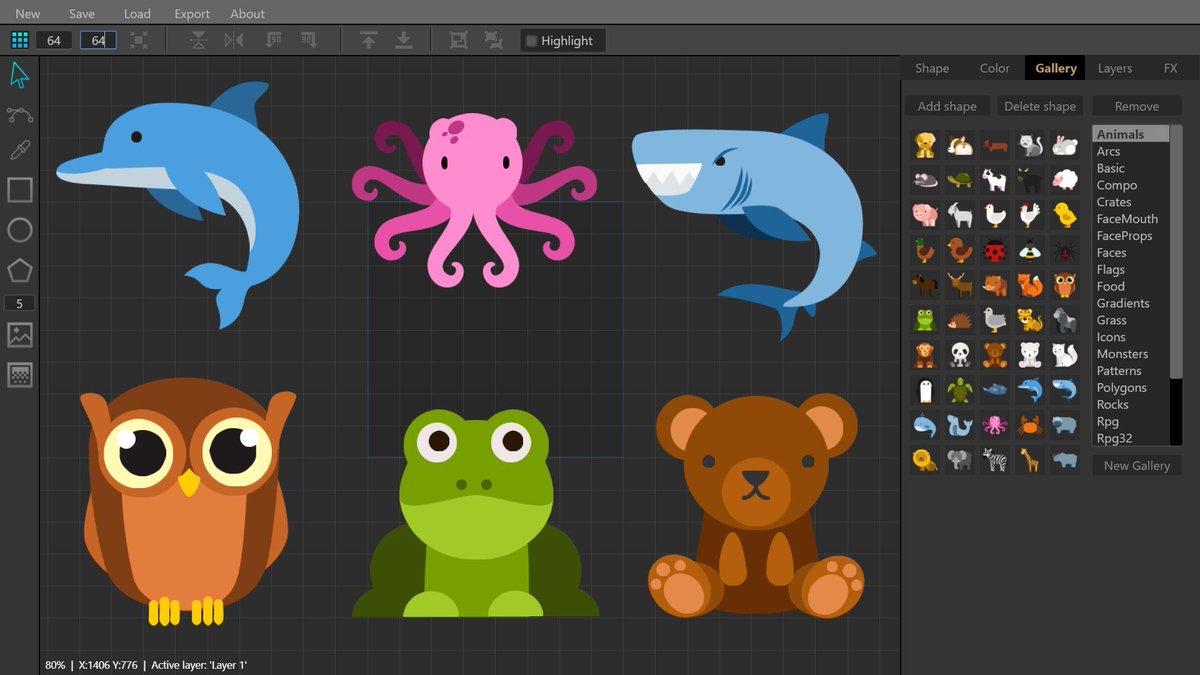Open the Export menu

(192, 14)
